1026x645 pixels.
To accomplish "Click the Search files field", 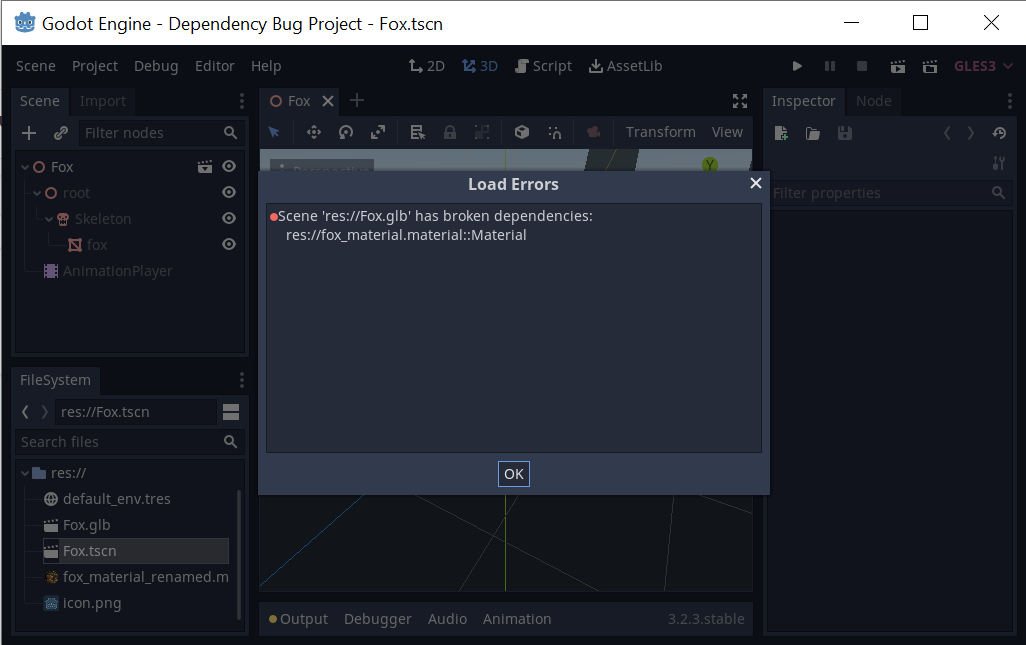I will coord(130,442).
